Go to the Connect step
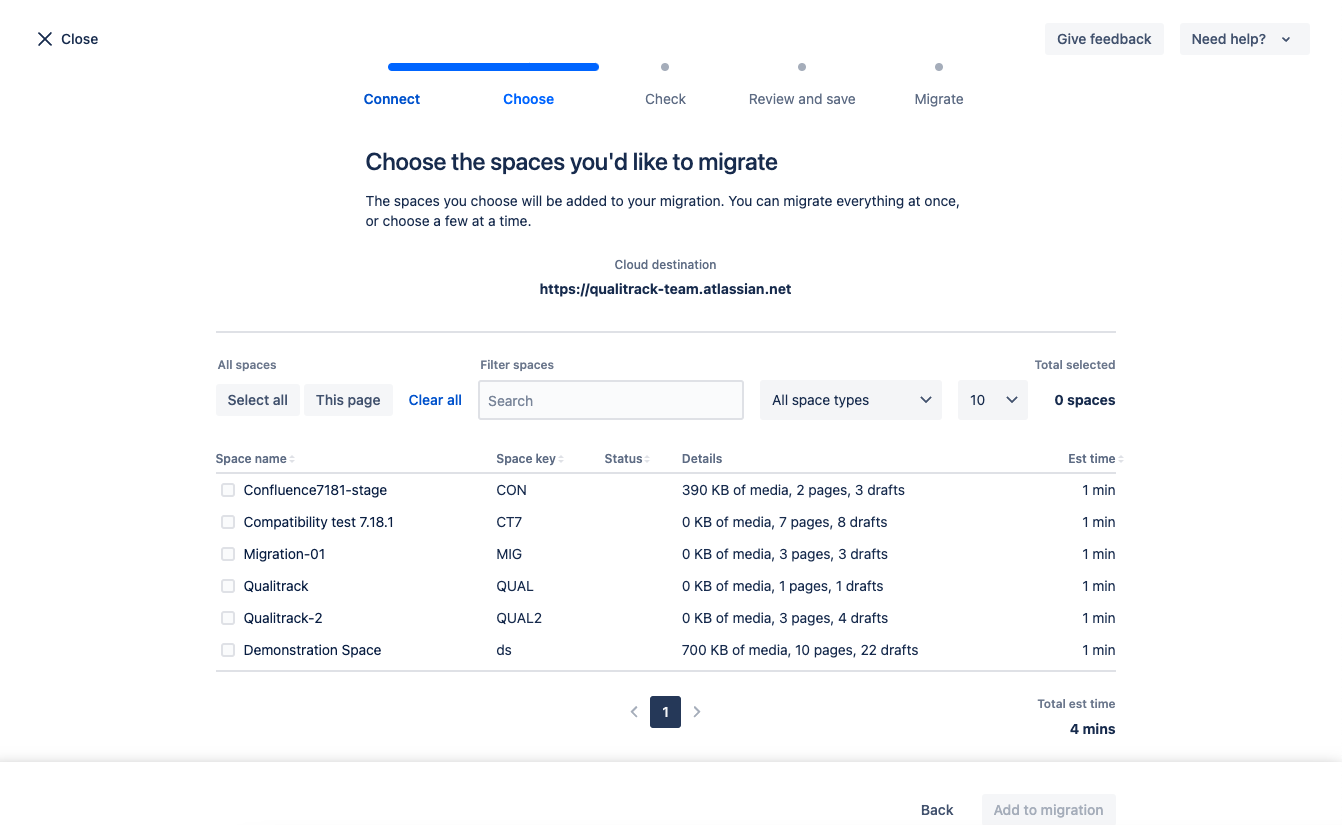This screenshot has width=1342, height=825. coord(392,99)
